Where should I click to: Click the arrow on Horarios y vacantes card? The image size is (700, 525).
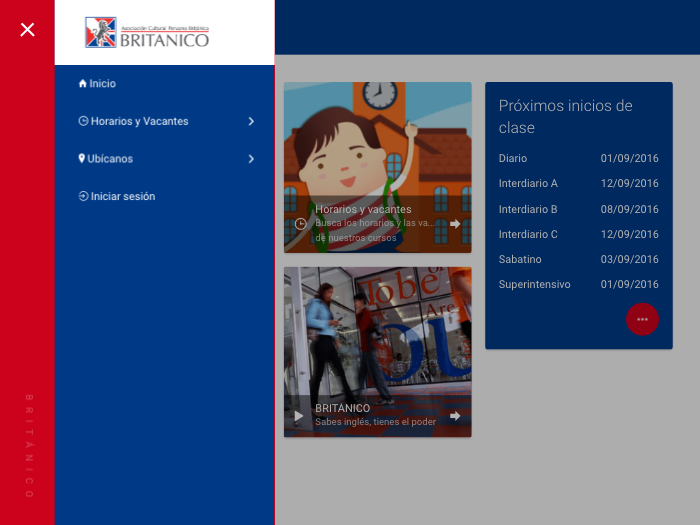click(x=455, y=224)
